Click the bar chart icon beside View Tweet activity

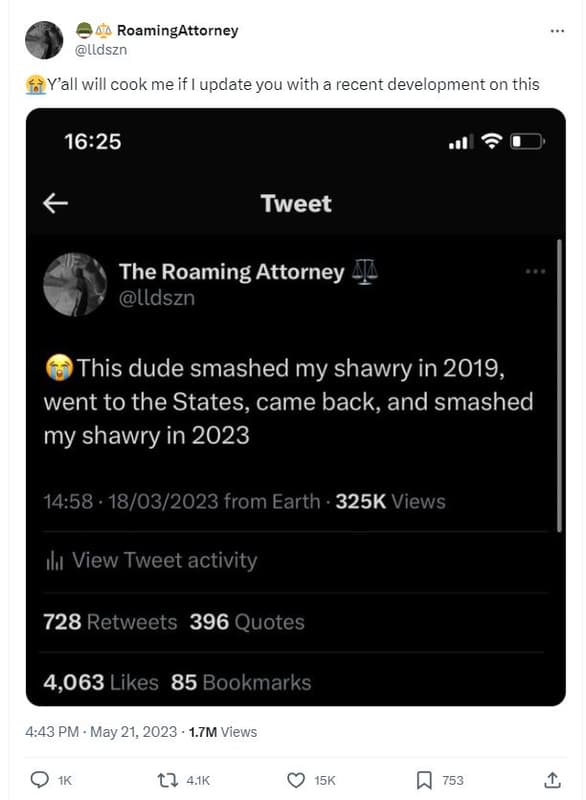(x=56, y=559)
